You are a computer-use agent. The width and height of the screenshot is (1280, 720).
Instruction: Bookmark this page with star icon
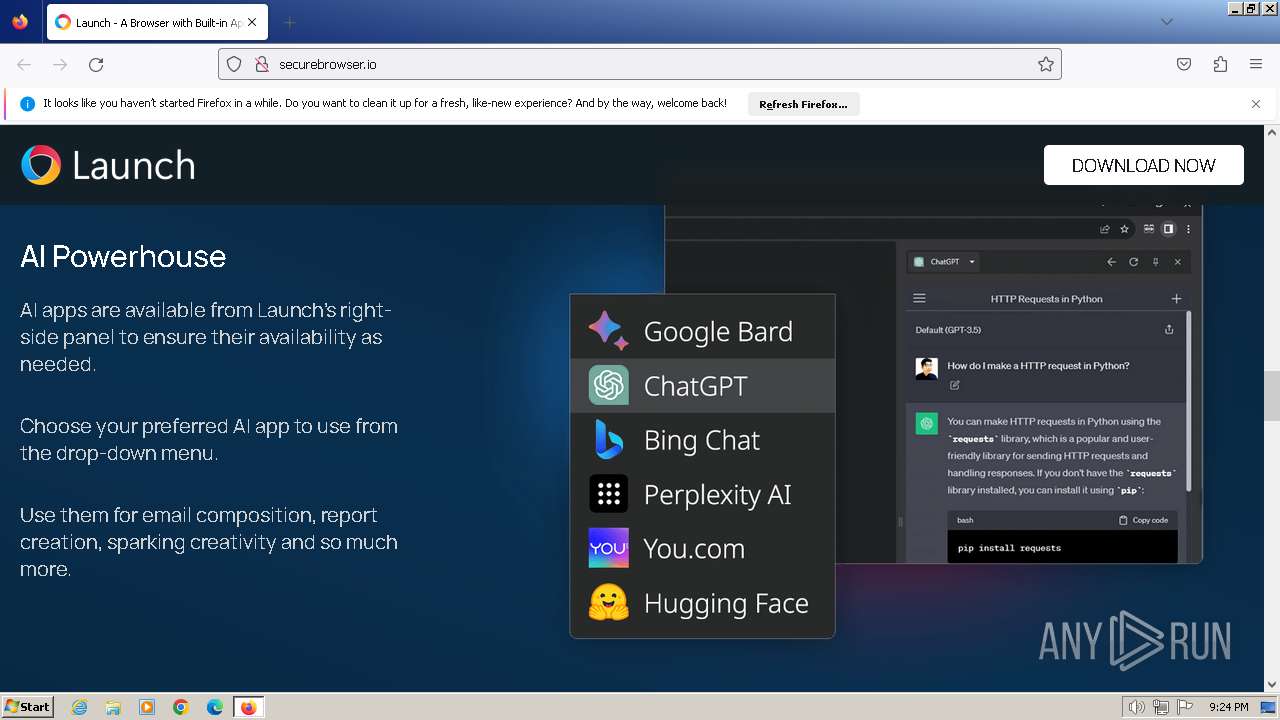[x=1046, y=64]
